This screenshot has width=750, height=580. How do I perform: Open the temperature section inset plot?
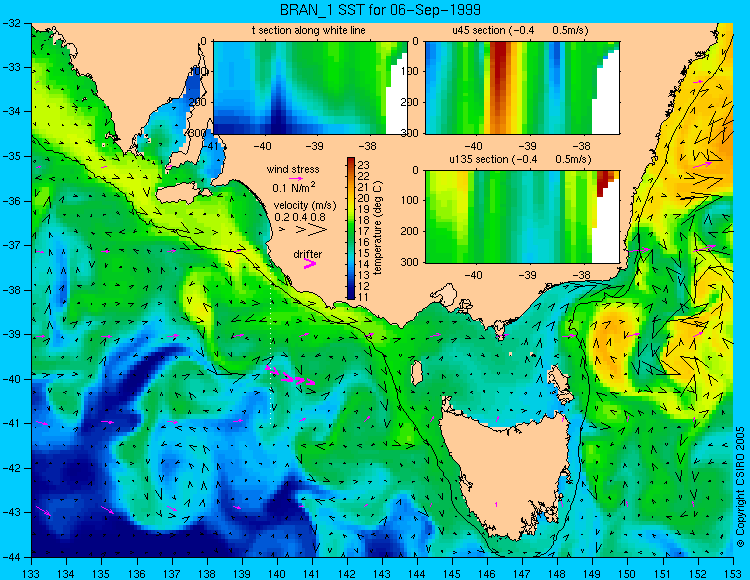point(310,88)
